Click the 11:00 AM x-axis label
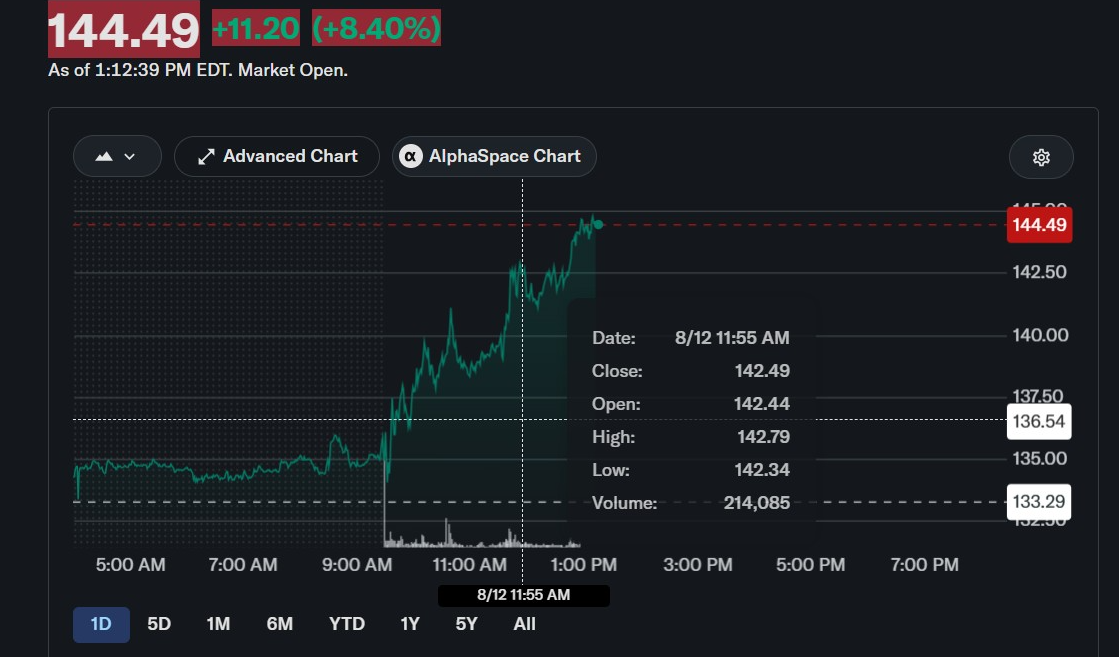 [x=470, y=565]
